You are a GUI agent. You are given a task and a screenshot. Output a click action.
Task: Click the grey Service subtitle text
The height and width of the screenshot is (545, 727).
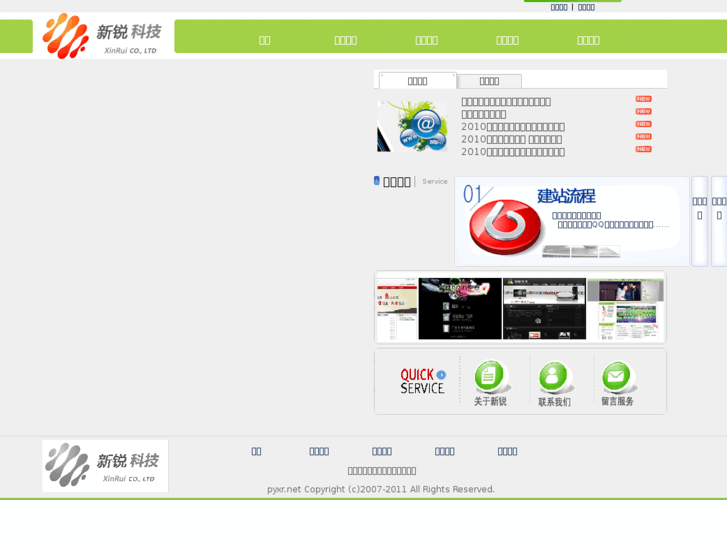[435, 181]
